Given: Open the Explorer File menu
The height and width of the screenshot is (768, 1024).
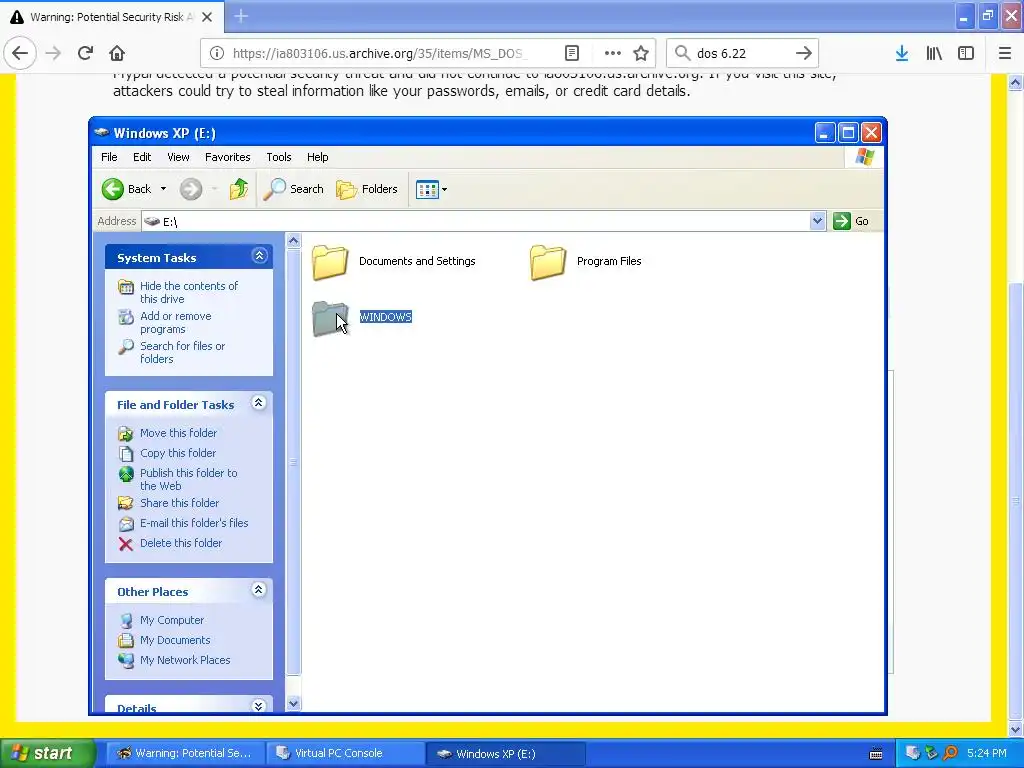Looking at the screenshot, I should click(109, 157).
